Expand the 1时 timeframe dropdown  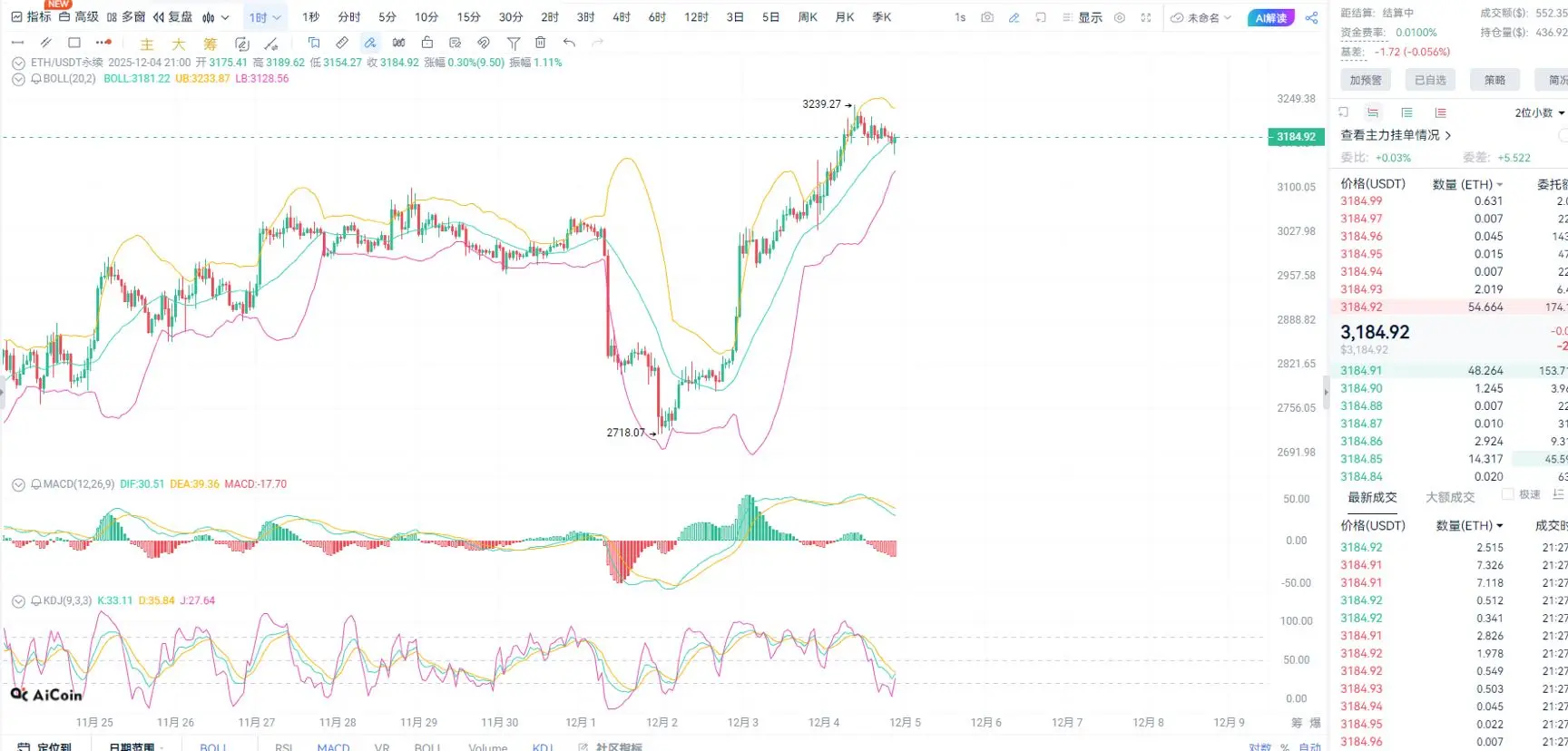point(265,17)
